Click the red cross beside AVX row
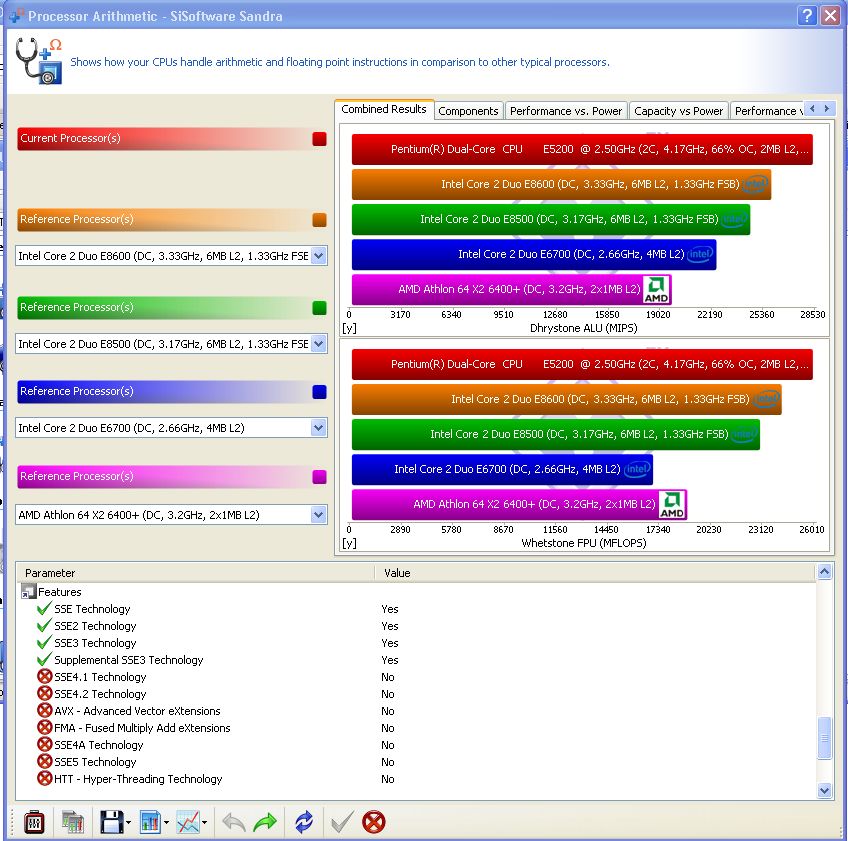Viewport: 848px width, 841px height. click(44, 710)
